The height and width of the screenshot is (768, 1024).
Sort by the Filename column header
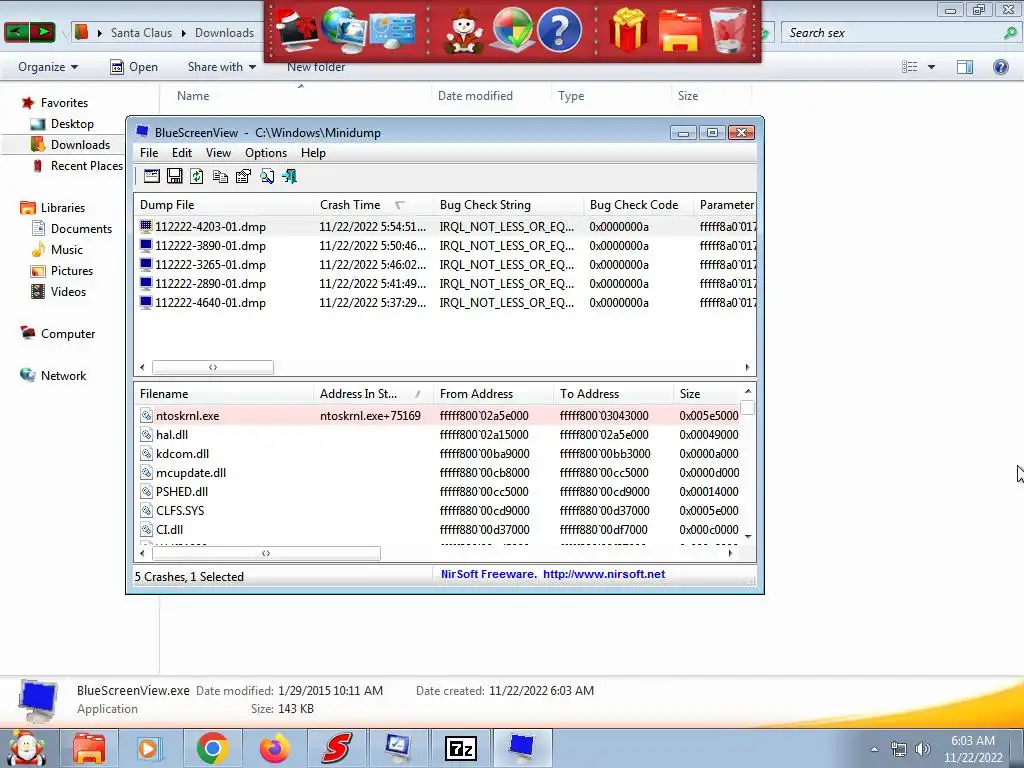224,394
